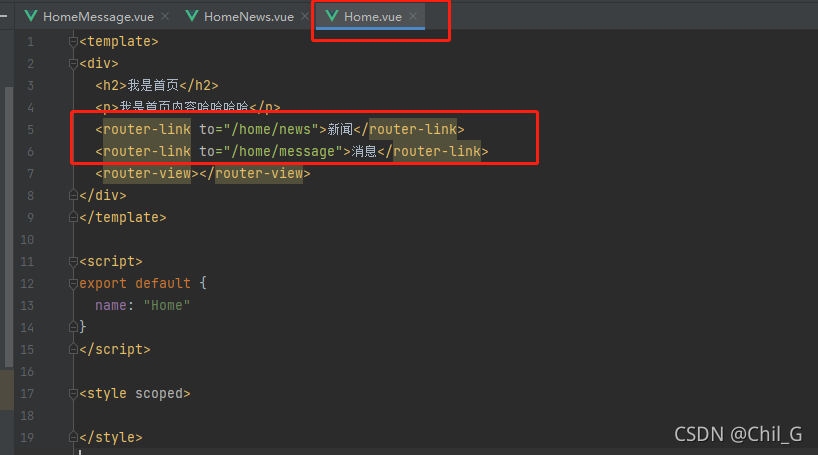Click the </style> fold marker on line 19
This screenshot has height=455, width=818.
(x=73, y=437)
